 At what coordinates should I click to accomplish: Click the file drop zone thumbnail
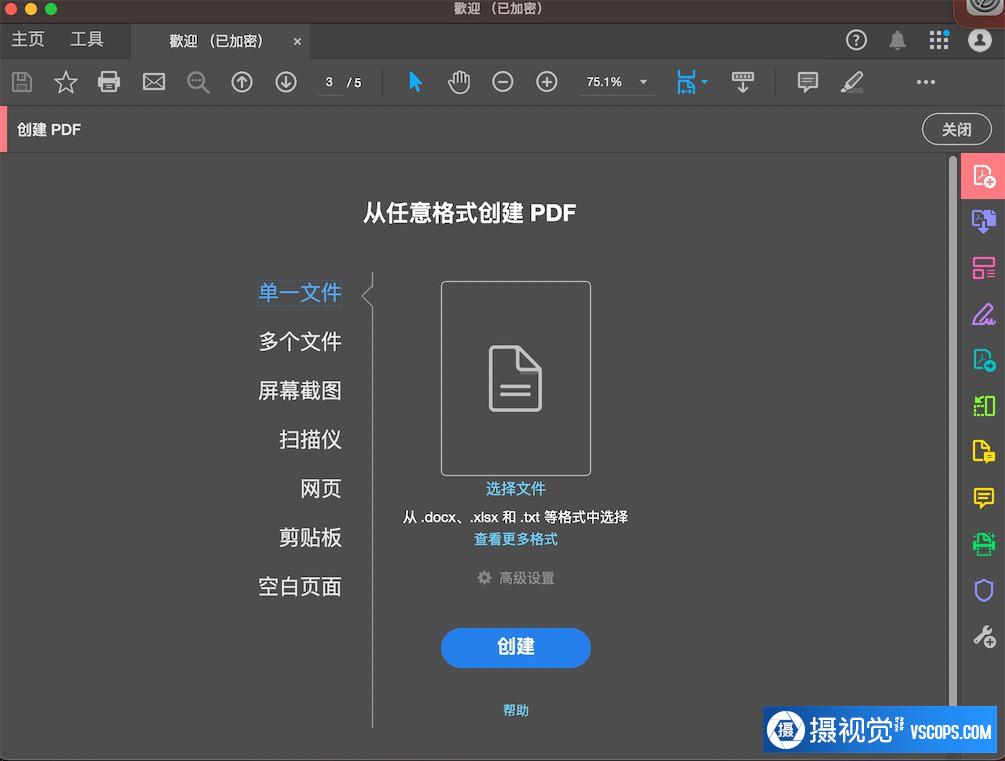pos(516,378)
